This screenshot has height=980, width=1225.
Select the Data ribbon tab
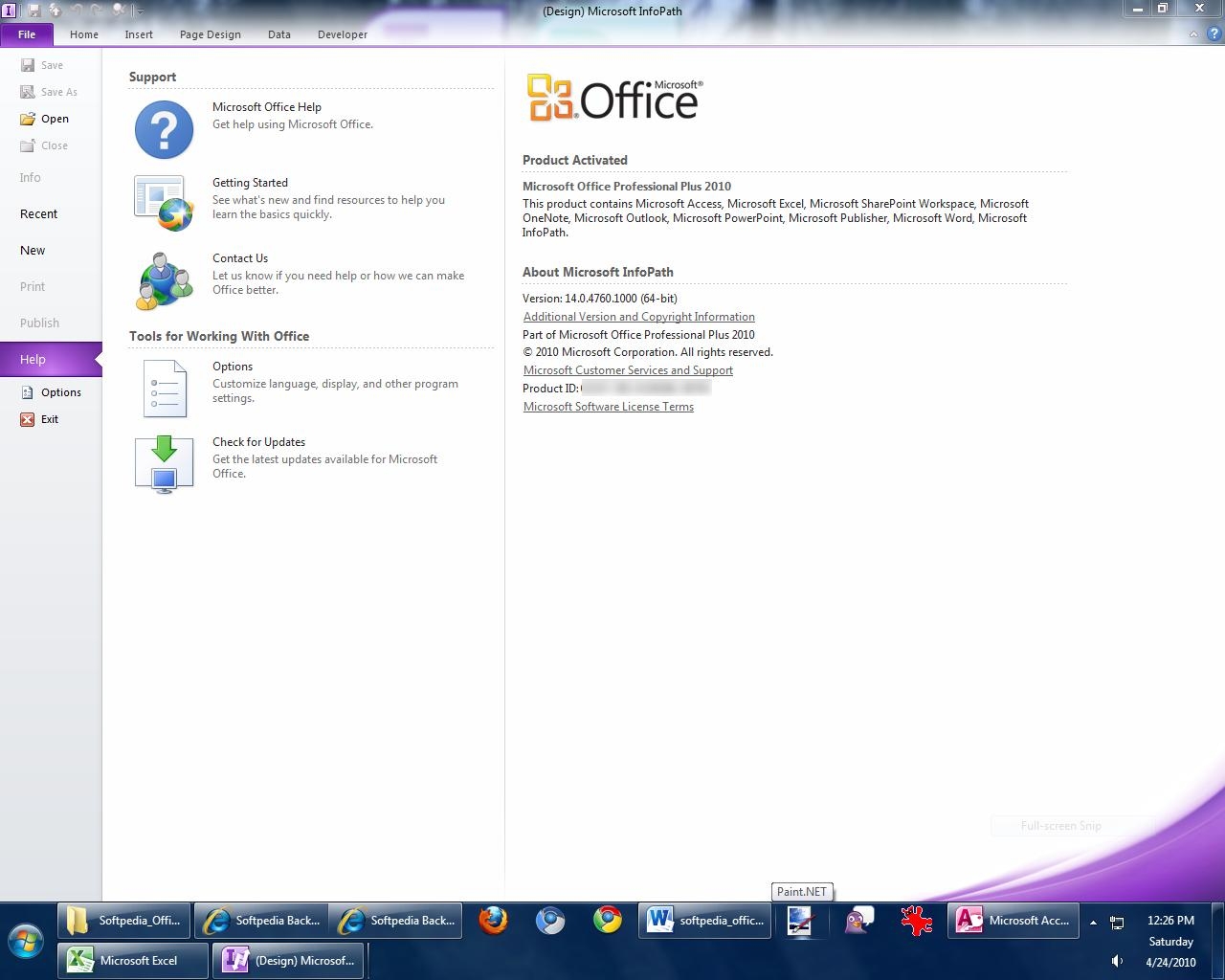point(279,34)
